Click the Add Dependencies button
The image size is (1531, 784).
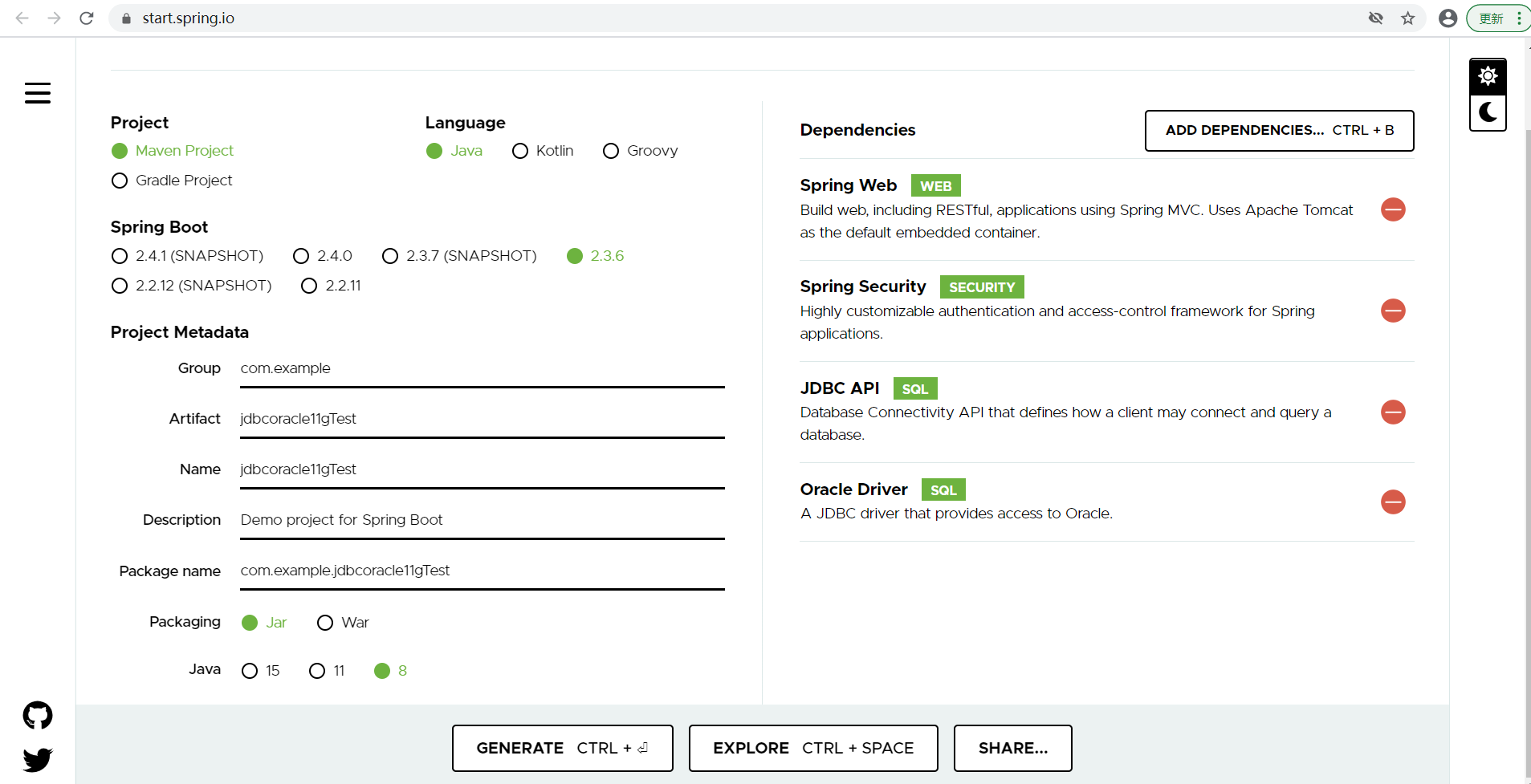[x=1279, y=131]
